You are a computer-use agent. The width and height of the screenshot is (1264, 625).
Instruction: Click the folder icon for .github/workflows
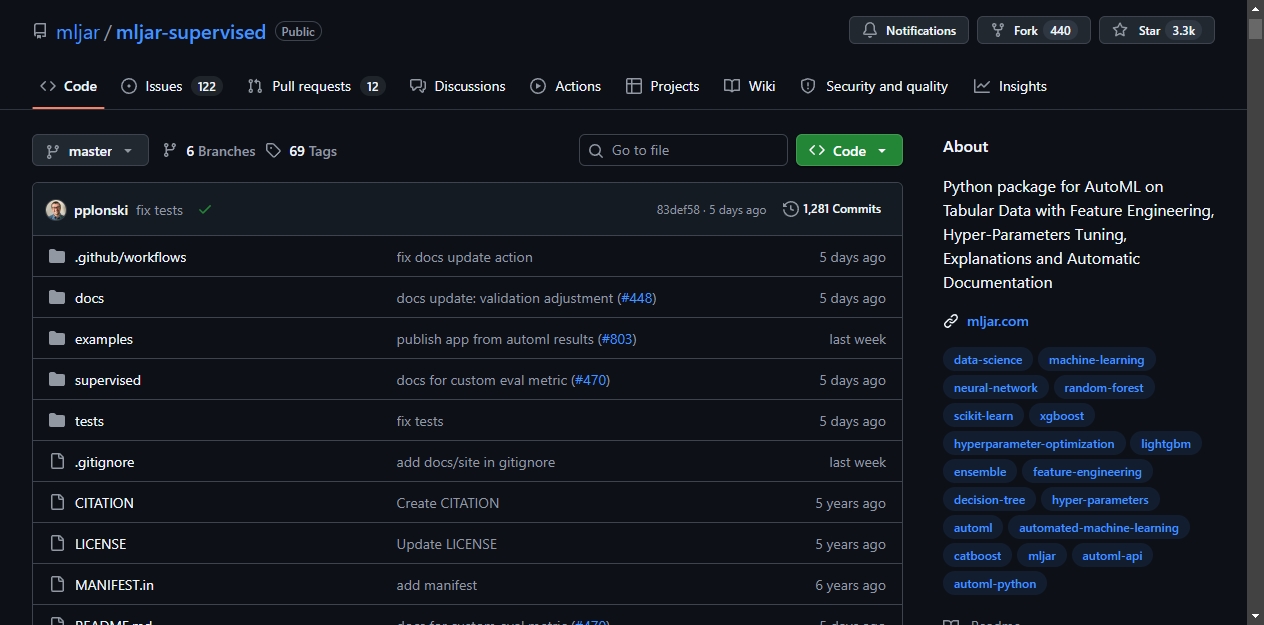point(57,257)
